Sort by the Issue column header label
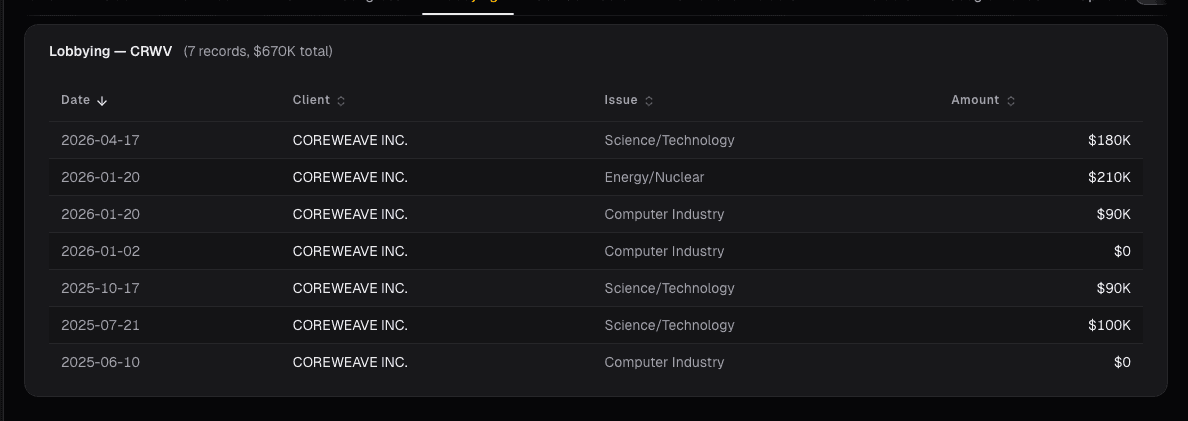Image resolution: width=1188 pixels, height=421 pixels. pos(620,100)
